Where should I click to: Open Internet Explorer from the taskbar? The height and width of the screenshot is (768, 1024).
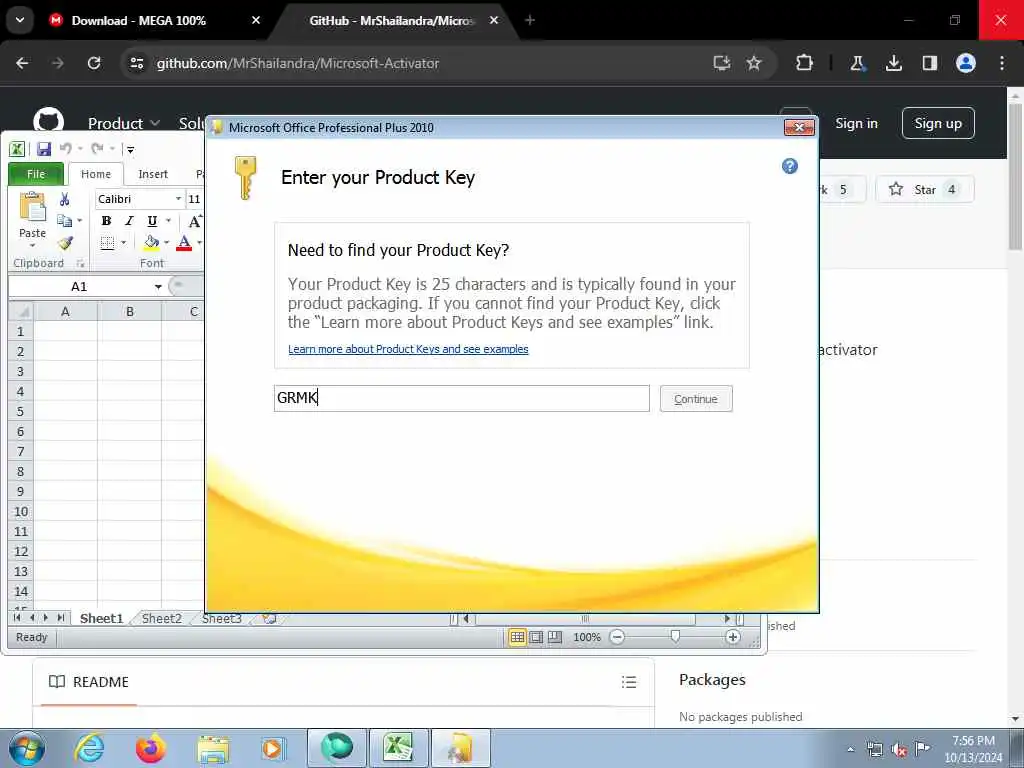point(90,748)
